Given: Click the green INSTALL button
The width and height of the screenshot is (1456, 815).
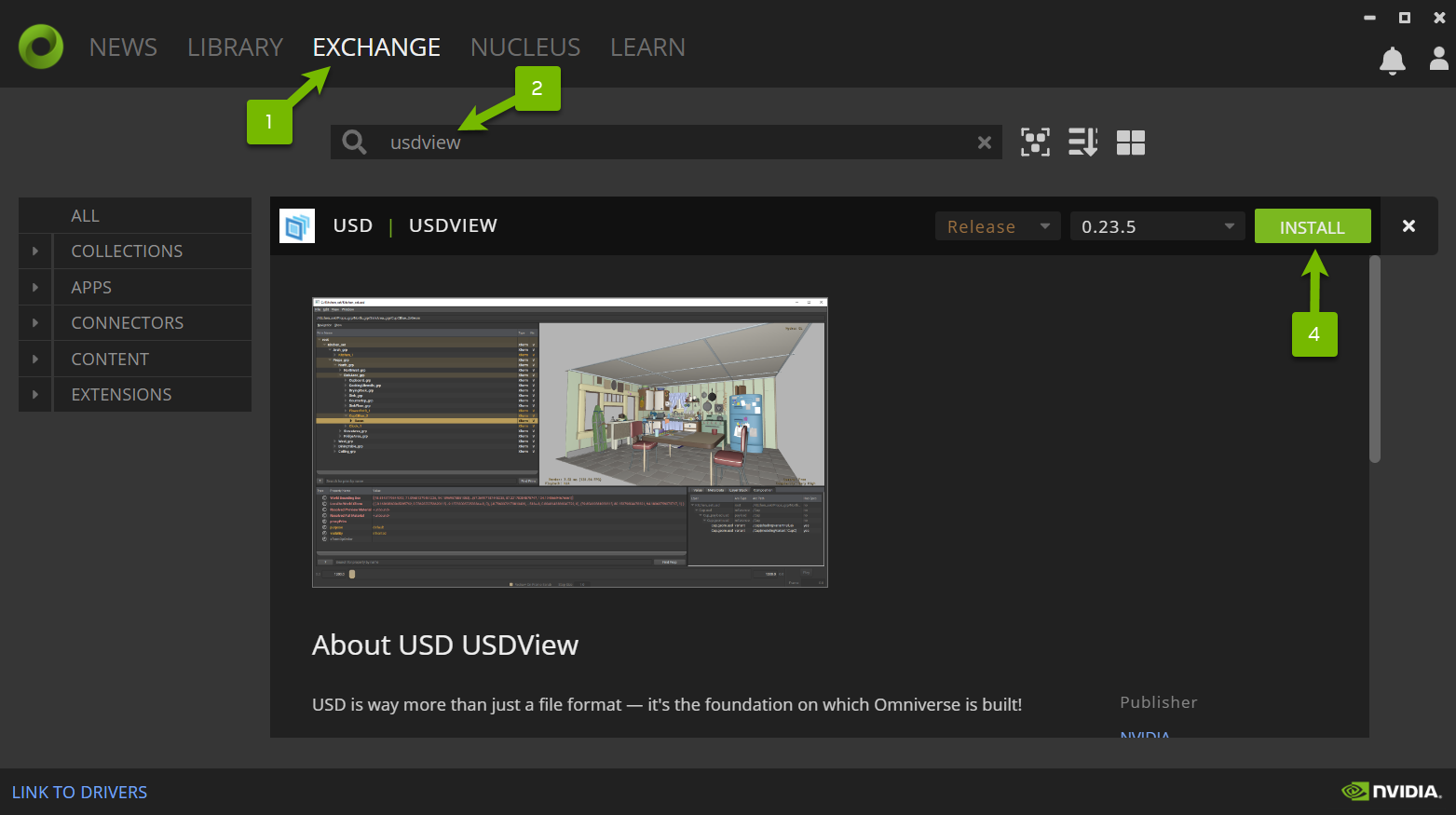Looking at the screenshot, I should (x=1313, y=226).
